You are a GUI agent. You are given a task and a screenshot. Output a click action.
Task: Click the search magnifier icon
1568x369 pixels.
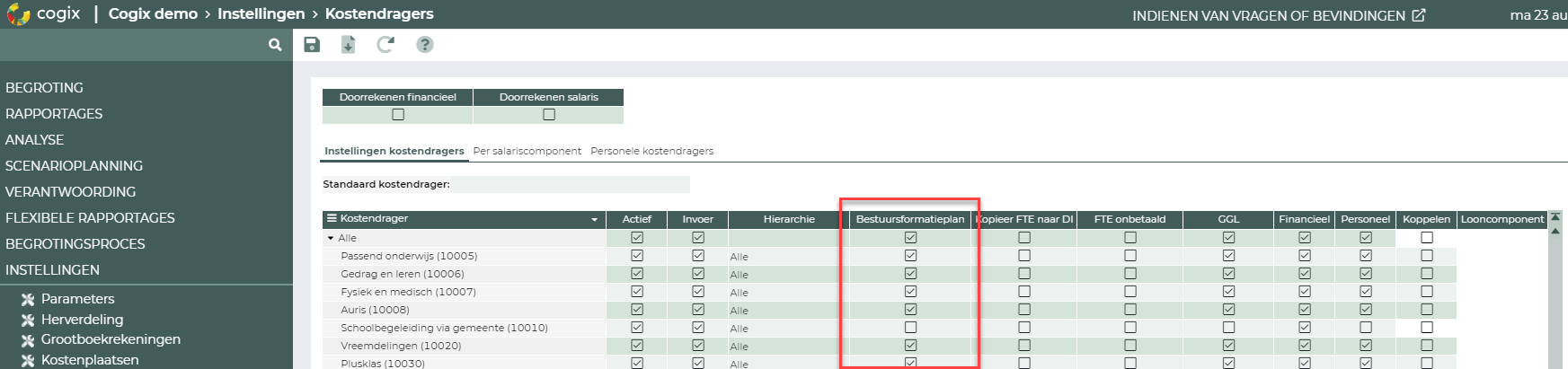275,45
